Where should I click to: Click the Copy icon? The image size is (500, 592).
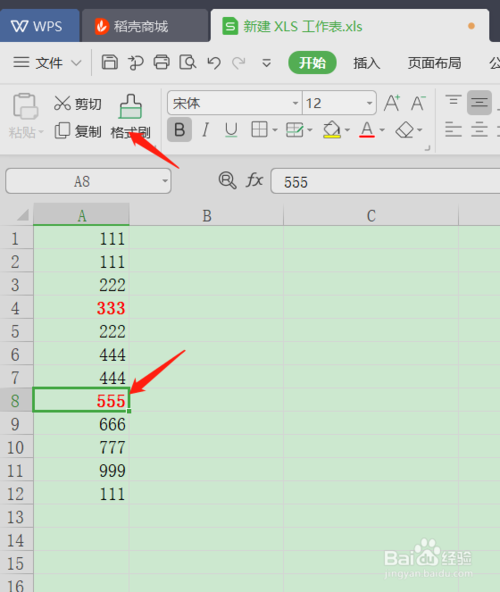[62, 131]
